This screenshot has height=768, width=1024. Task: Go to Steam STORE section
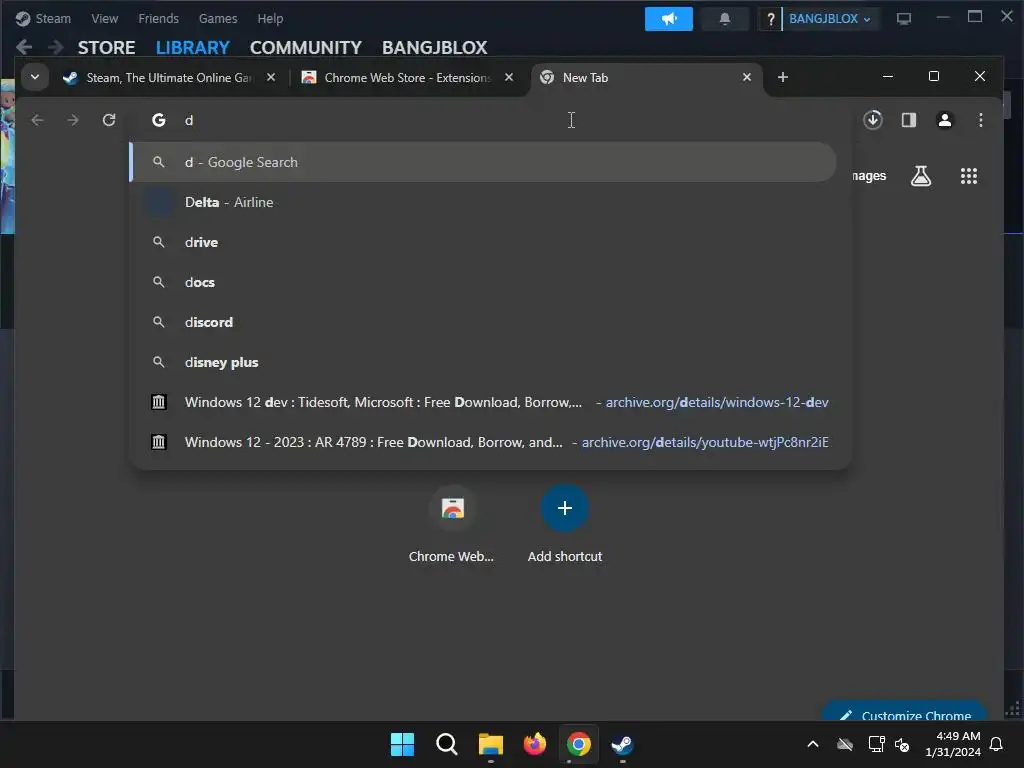pyautogui.click(x=106, y=48)
